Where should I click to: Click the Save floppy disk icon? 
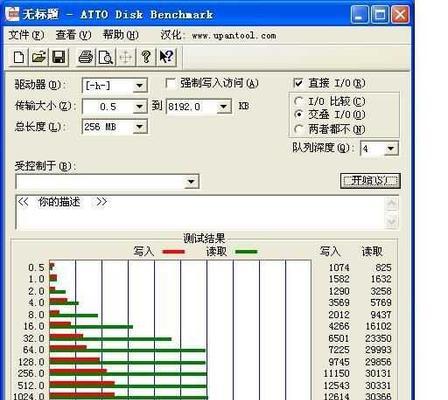59,57
